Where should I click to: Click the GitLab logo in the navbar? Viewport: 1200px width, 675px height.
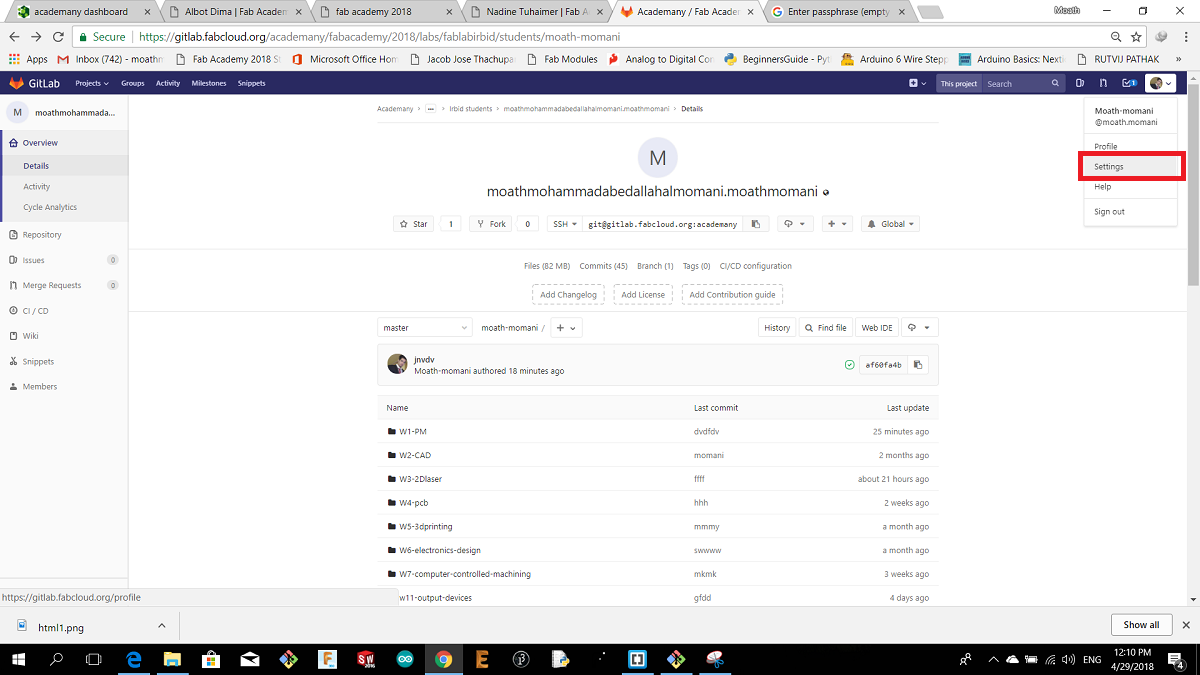pos(35,83)
